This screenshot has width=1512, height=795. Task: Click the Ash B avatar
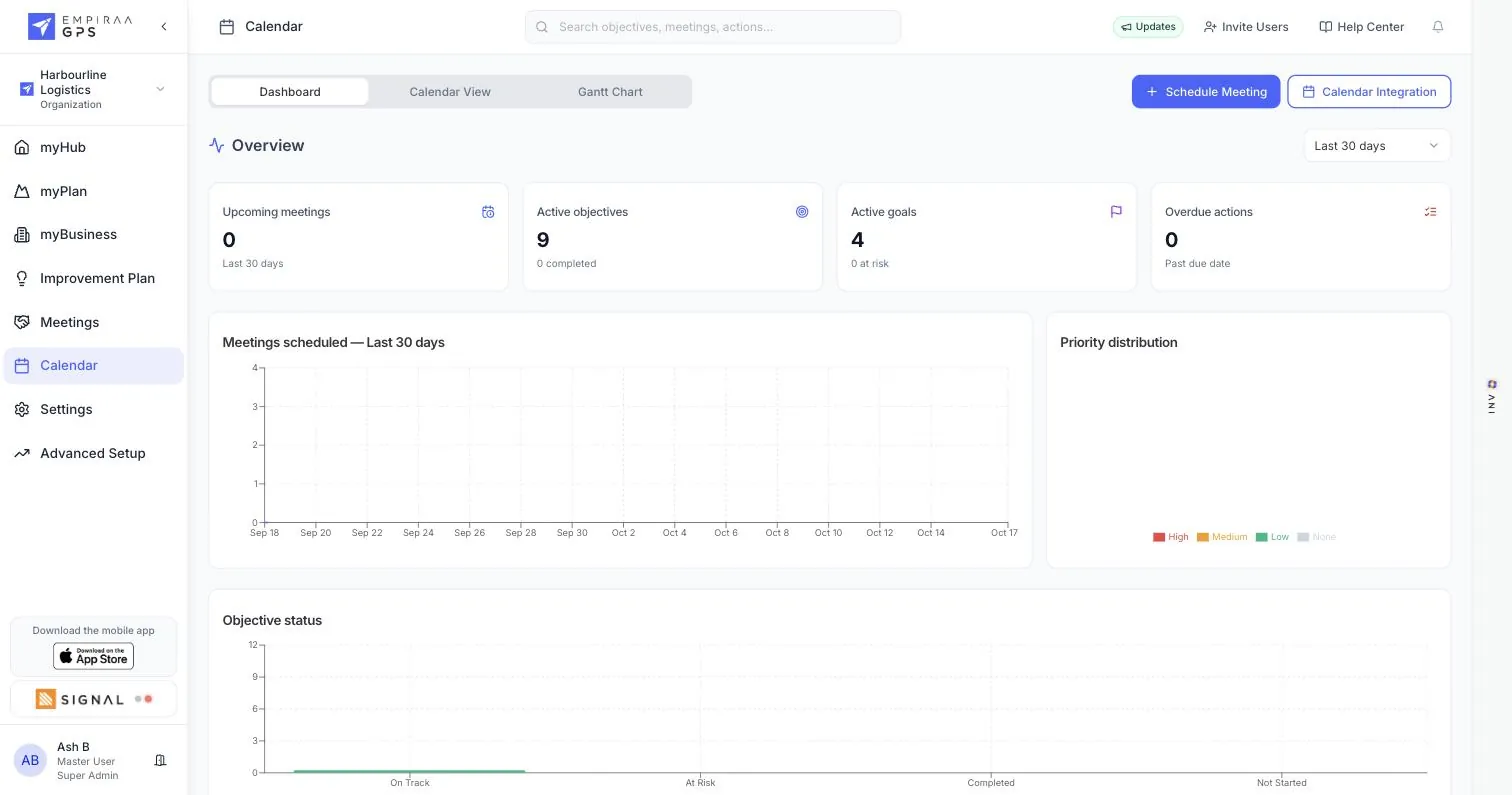point(30,760)
